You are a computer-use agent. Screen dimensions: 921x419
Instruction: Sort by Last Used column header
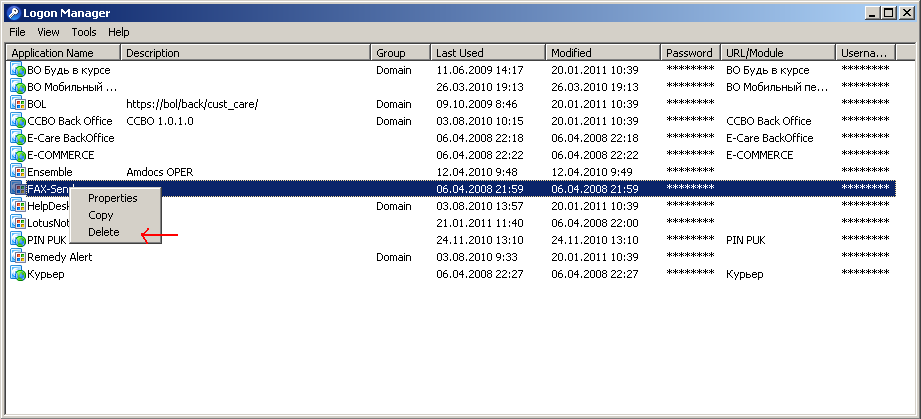tap(488, 53)
